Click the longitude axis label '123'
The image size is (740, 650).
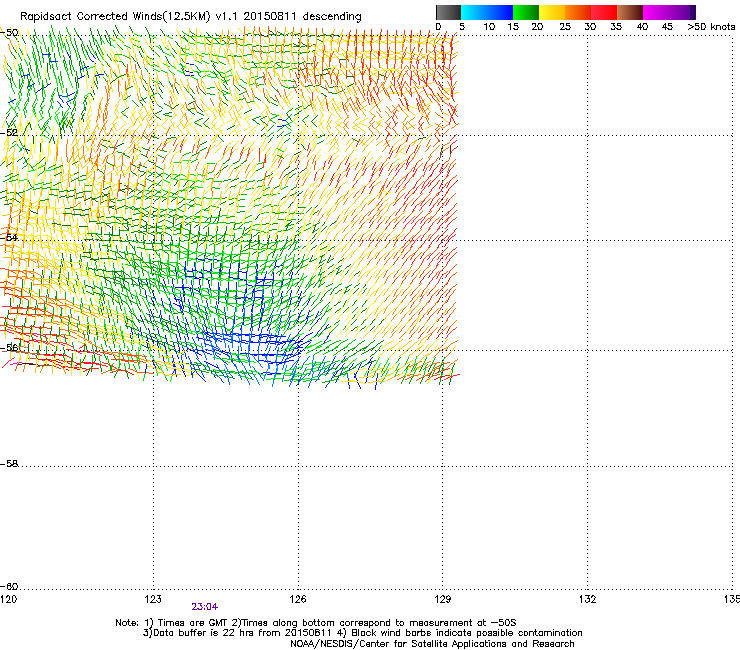[x=153, y=599]
